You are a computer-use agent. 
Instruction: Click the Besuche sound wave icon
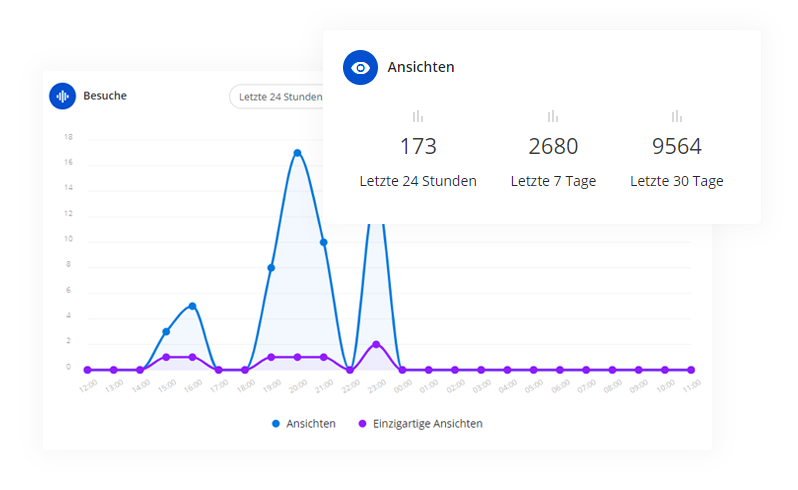tap(63, 96)
